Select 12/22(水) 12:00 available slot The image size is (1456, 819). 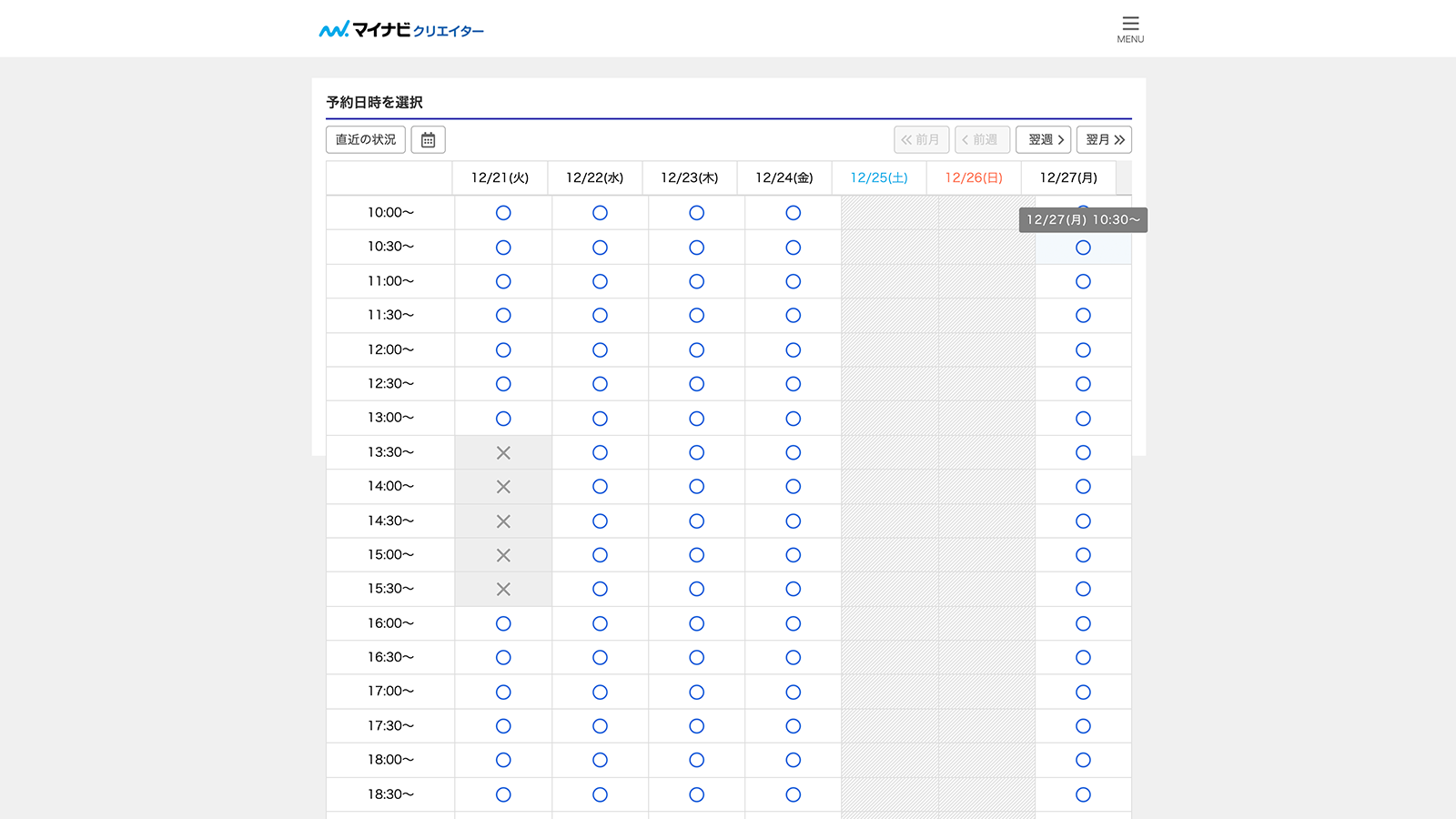[x=600, y=350]
